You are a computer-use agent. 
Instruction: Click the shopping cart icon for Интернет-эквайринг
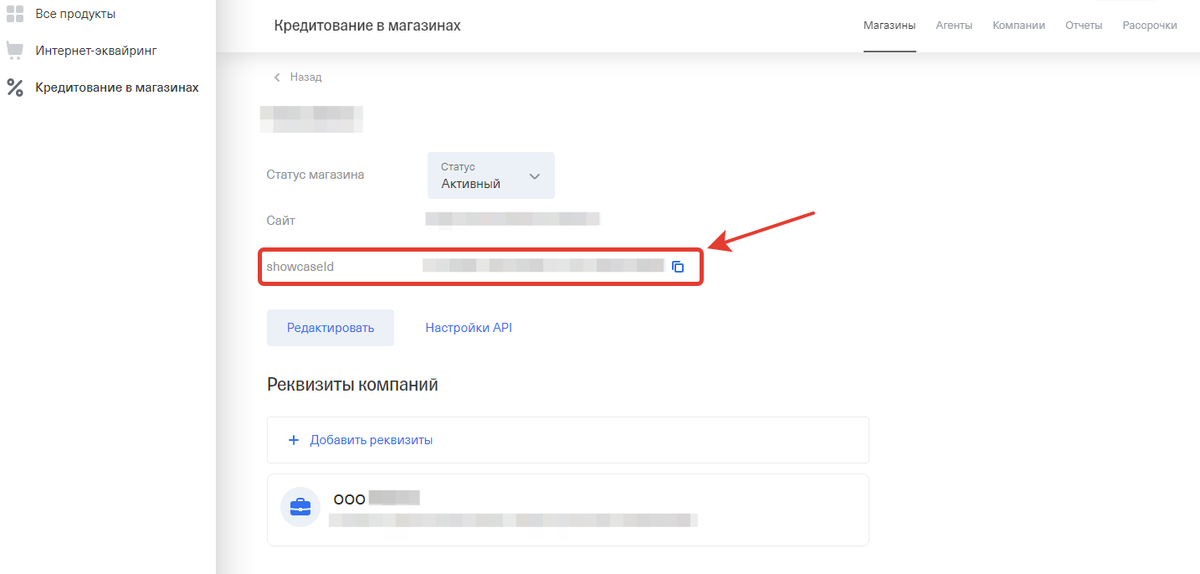(x=14, y=50)
